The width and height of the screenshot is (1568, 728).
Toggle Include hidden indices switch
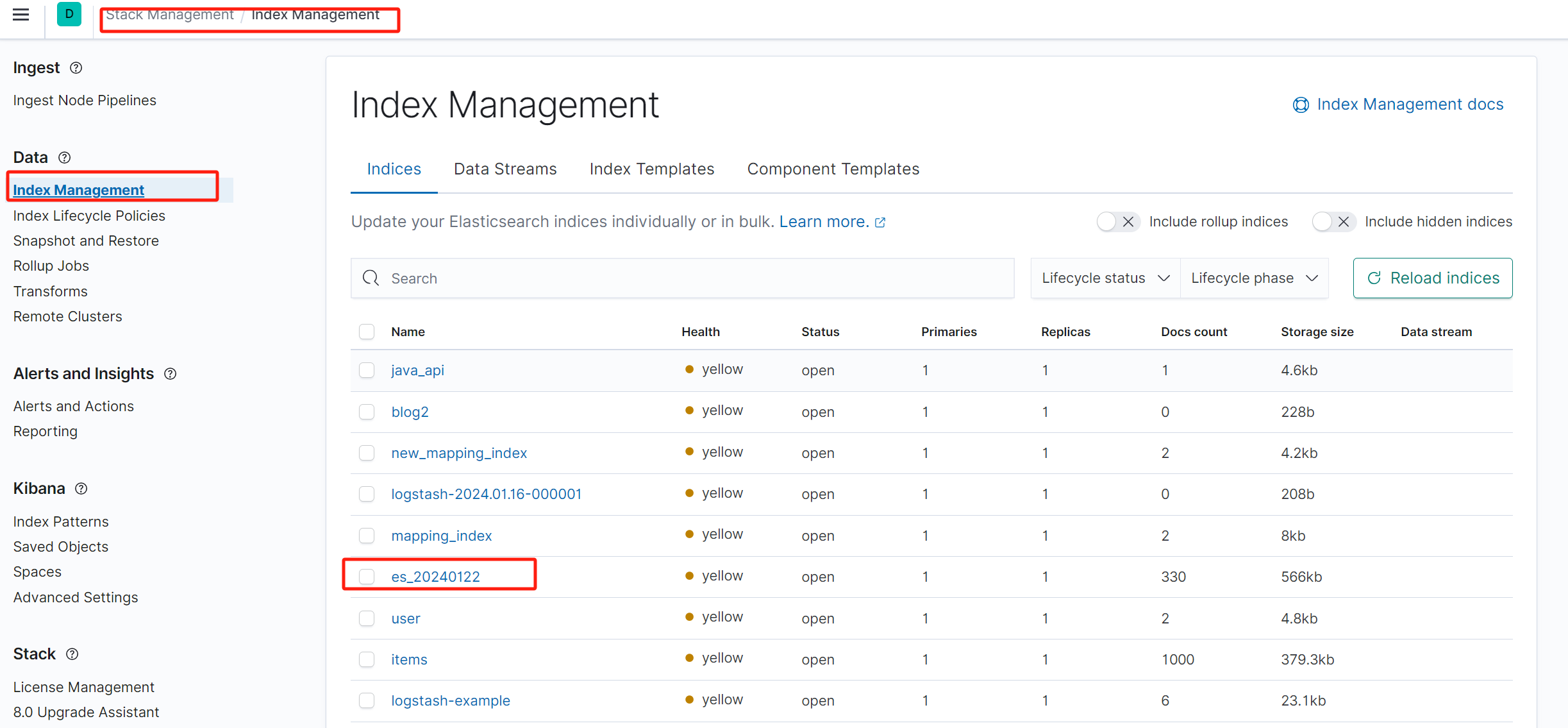click(x=1333, y=221)
